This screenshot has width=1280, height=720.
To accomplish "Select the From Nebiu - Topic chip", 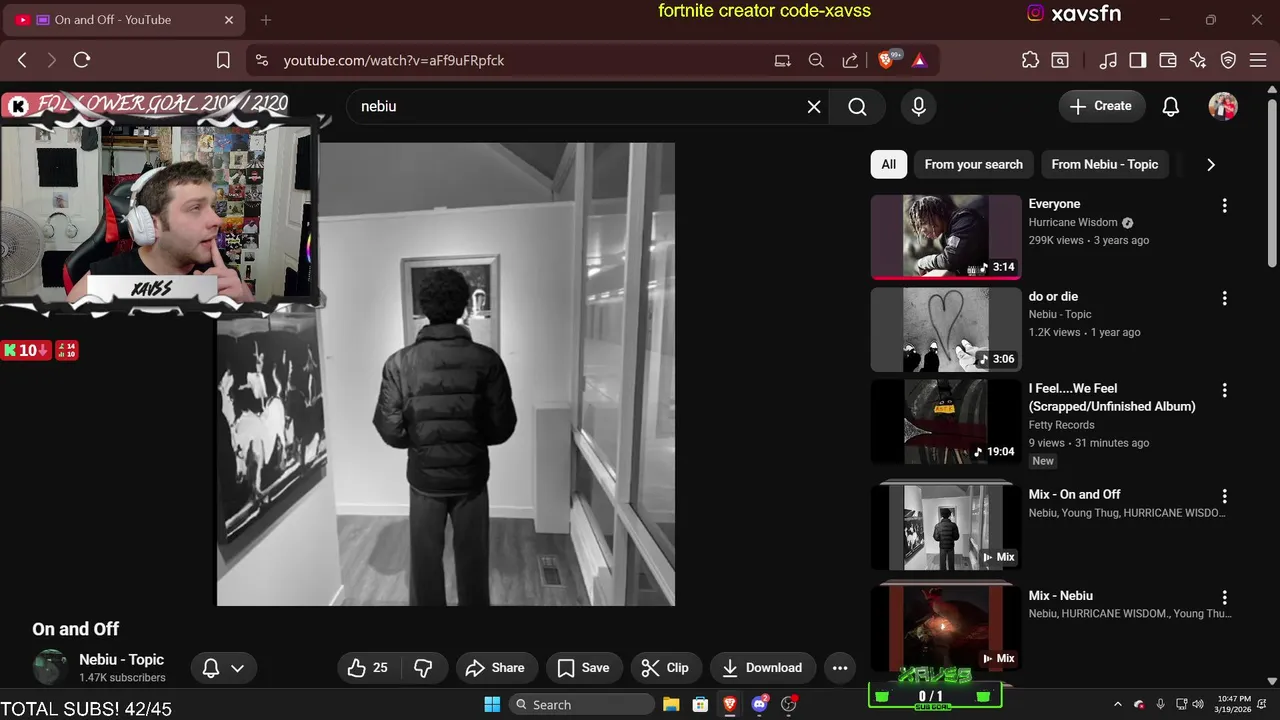I will 1104,164.
